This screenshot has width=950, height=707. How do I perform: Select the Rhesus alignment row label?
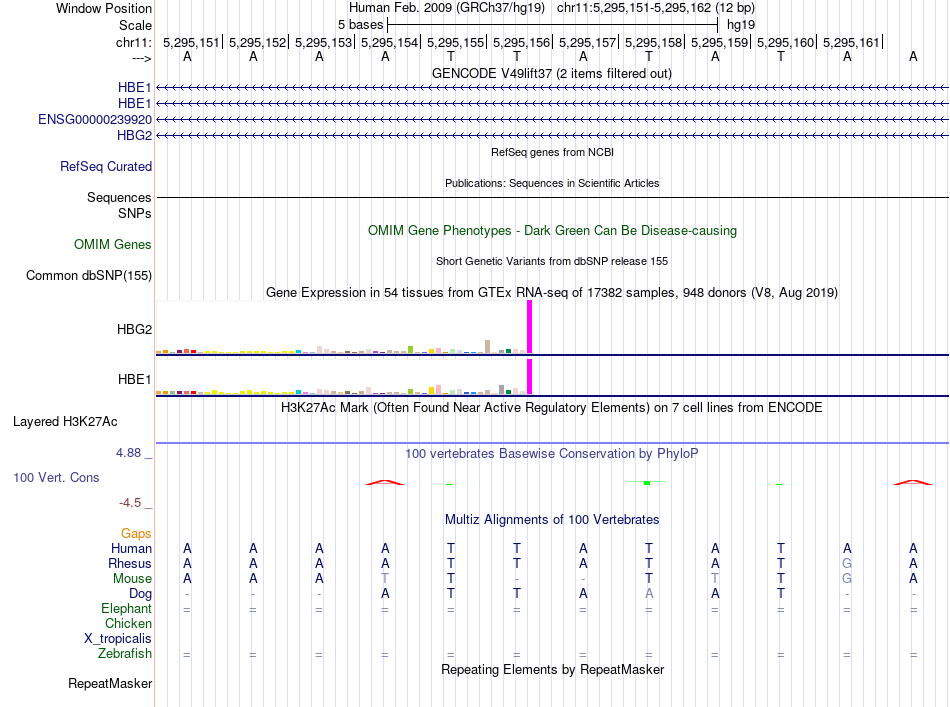tap(130, 563)
